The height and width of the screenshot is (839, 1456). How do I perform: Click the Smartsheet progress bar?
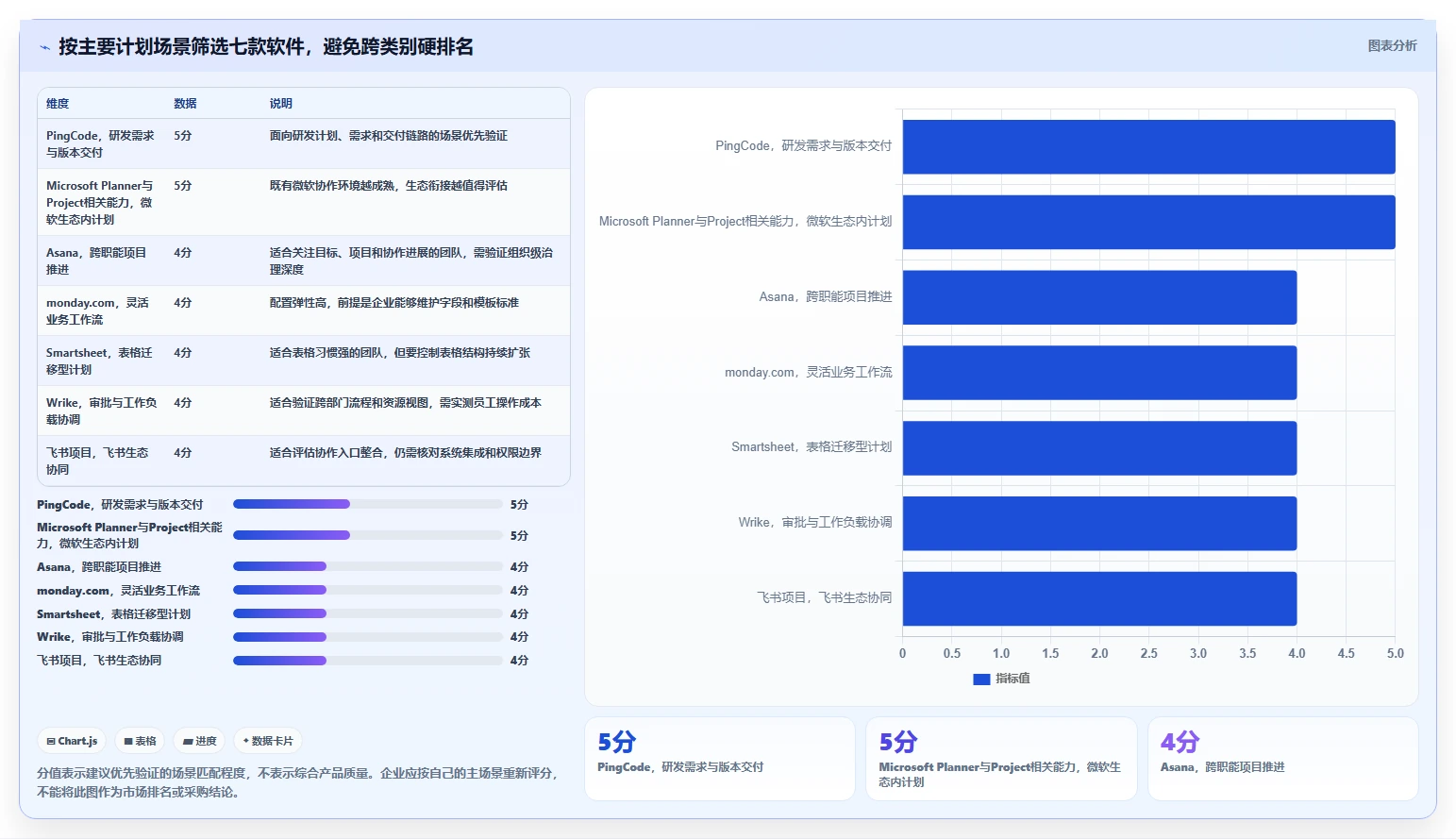click(x=368, y=613)
